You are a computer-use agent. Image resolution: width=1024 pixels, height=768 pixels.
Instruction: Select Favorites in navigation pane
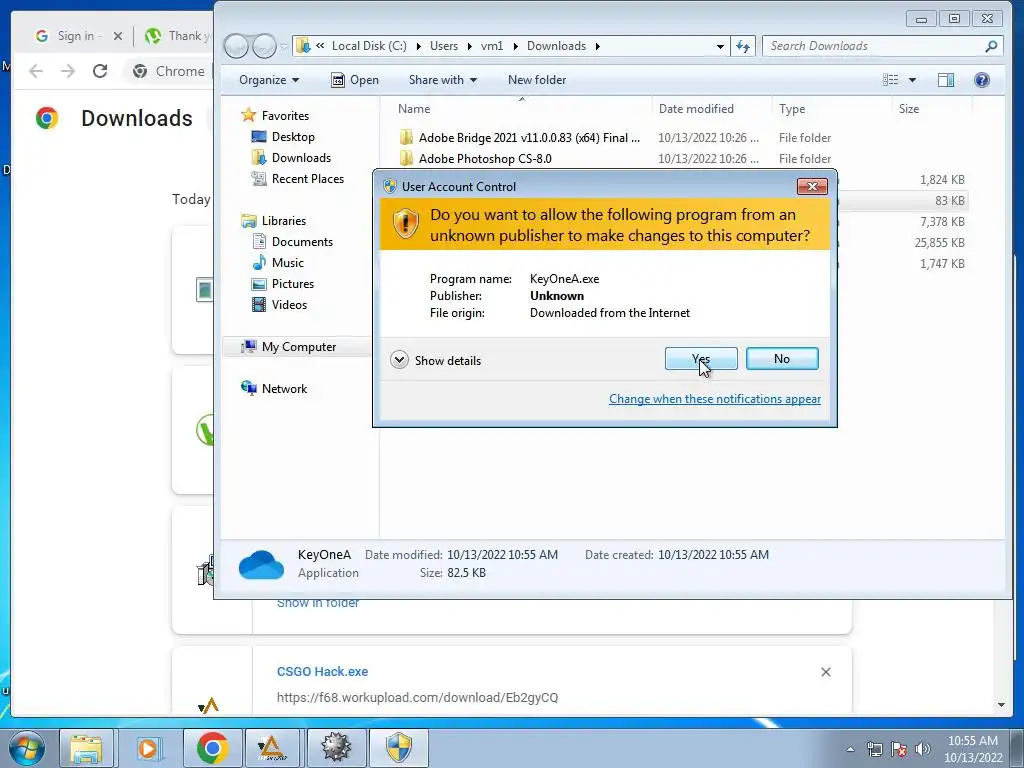(285, 116)
